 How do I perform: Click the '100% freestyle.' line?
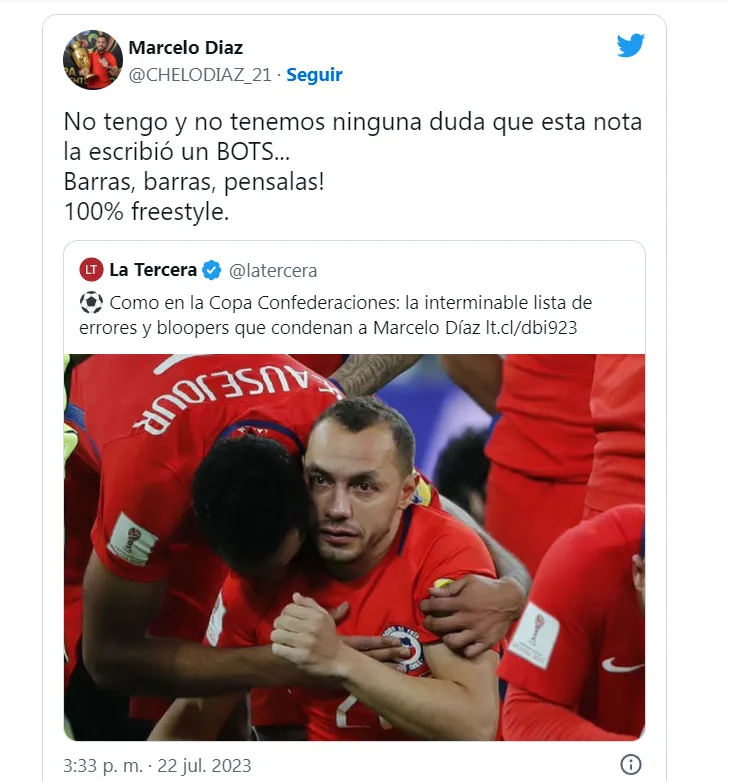coord(146,212)
